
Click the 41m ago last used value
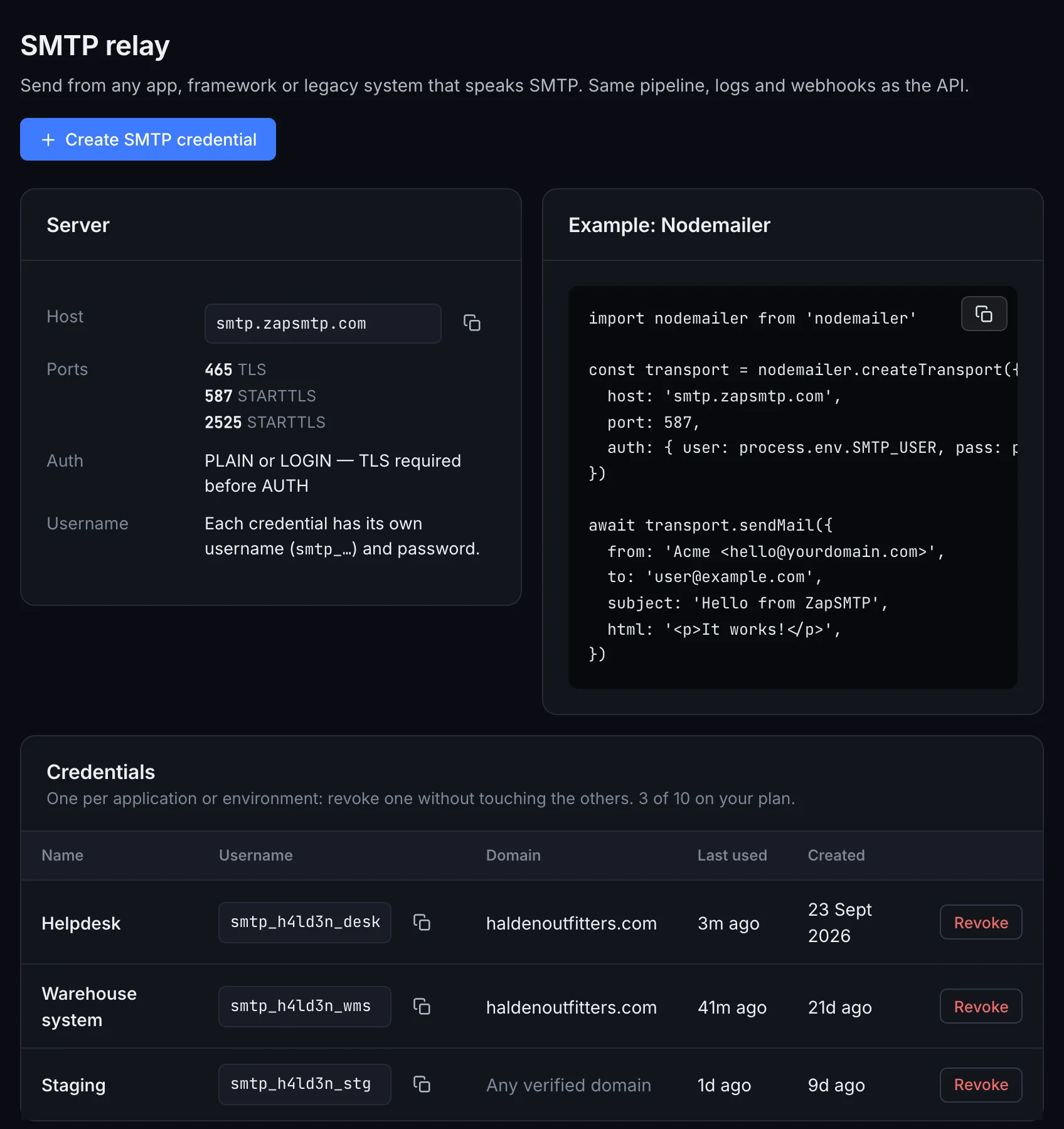point(731,1007)
